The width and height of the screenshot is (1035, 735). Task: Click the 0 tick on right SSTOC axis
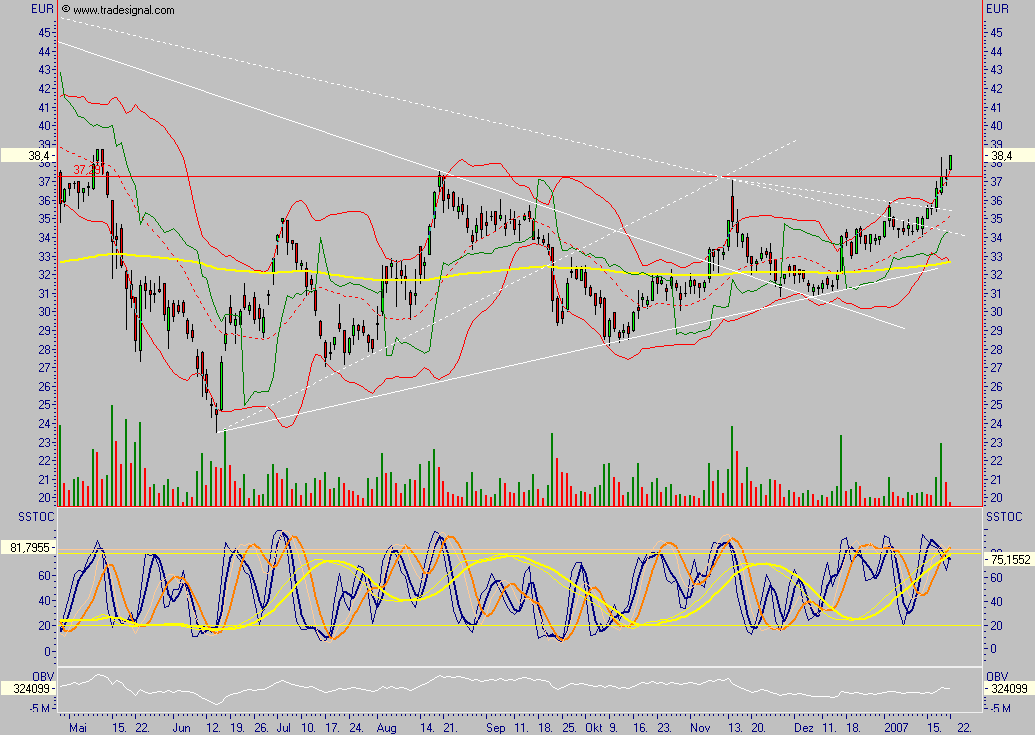coord(993,649)
